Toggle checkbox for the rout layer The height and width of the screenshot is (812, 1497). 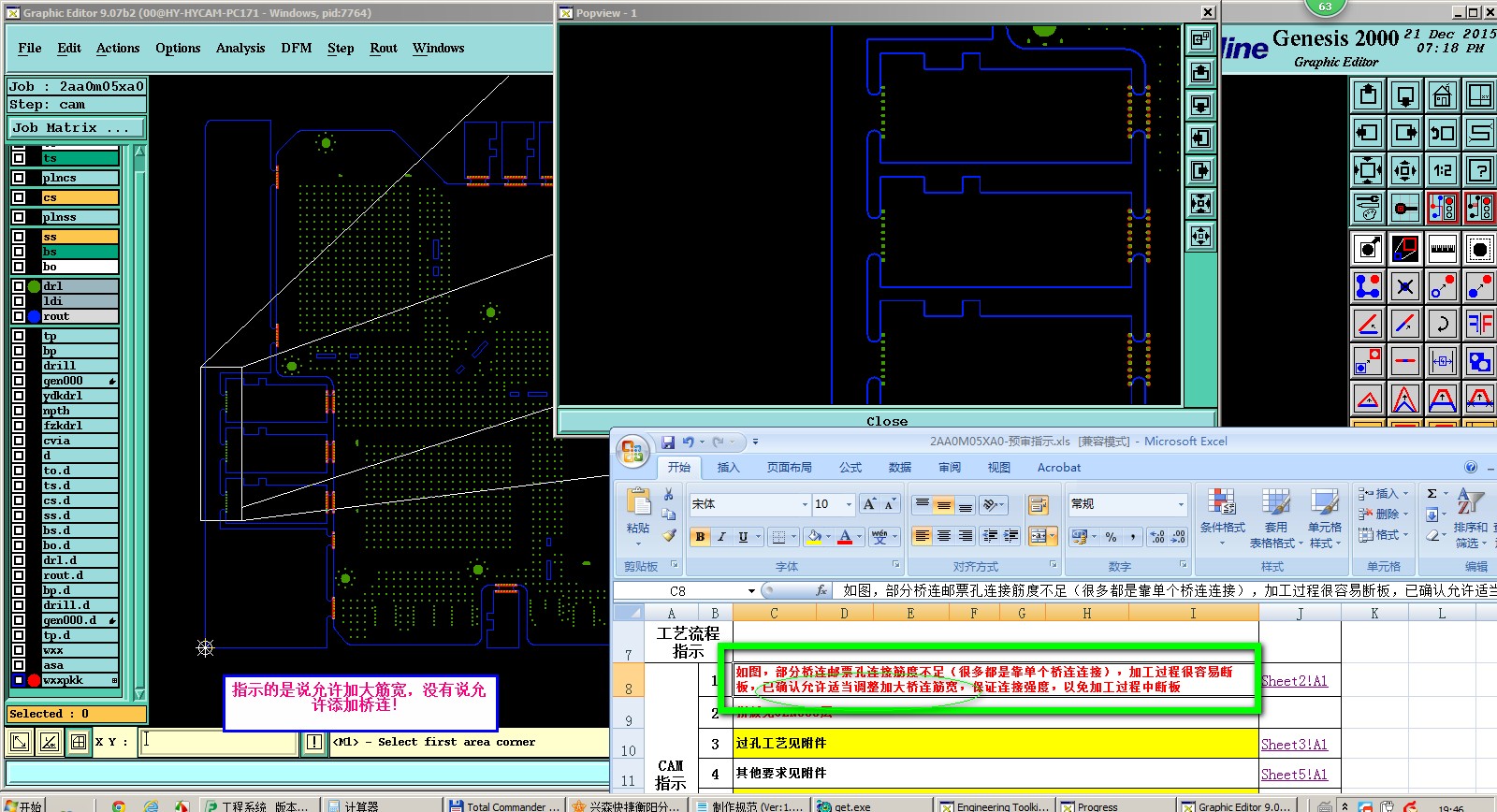click(x=19, y=316)
